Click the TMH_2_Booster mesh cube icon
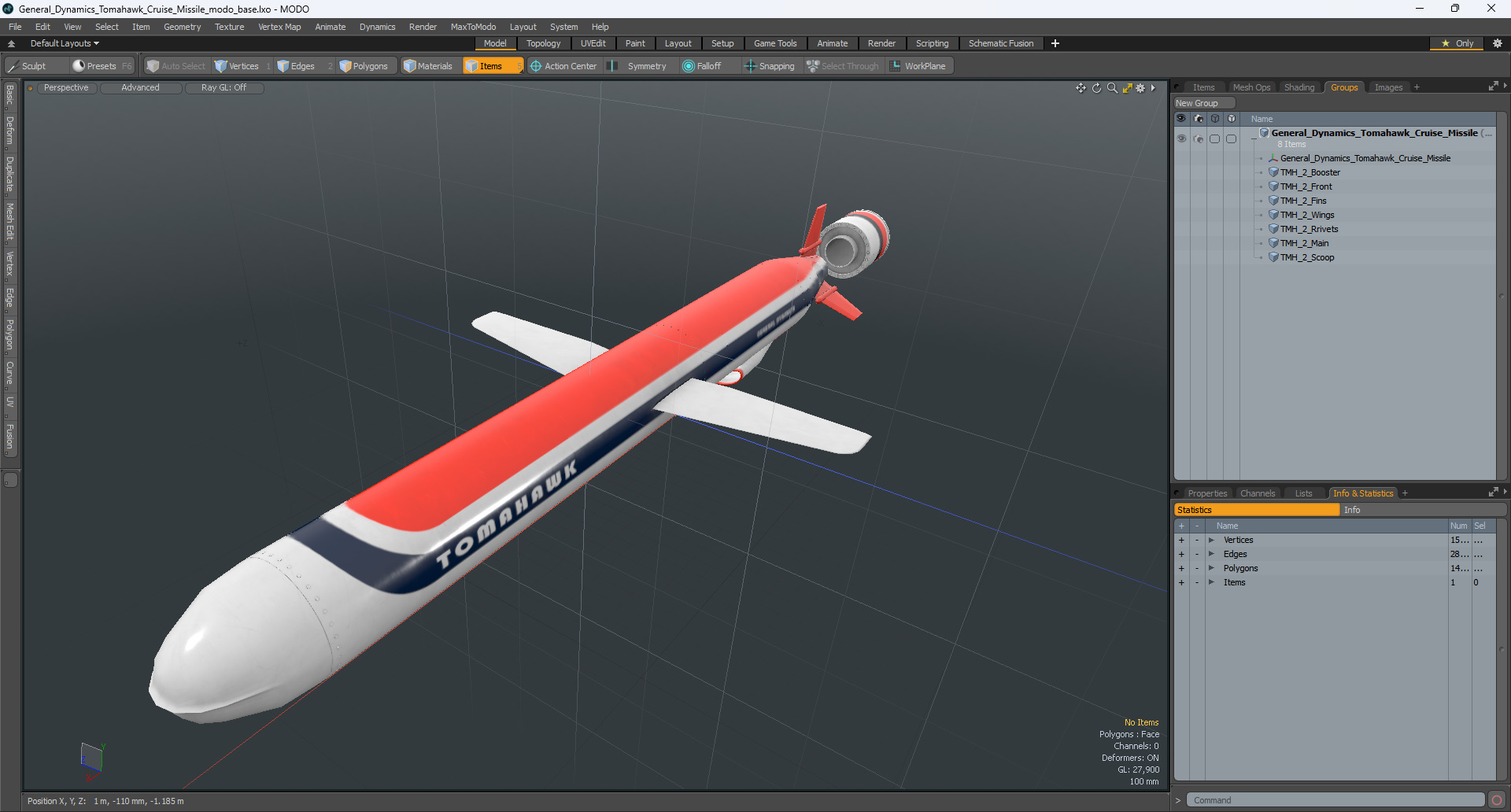The image size is (1511, 812). click(x=1273, y=172)
